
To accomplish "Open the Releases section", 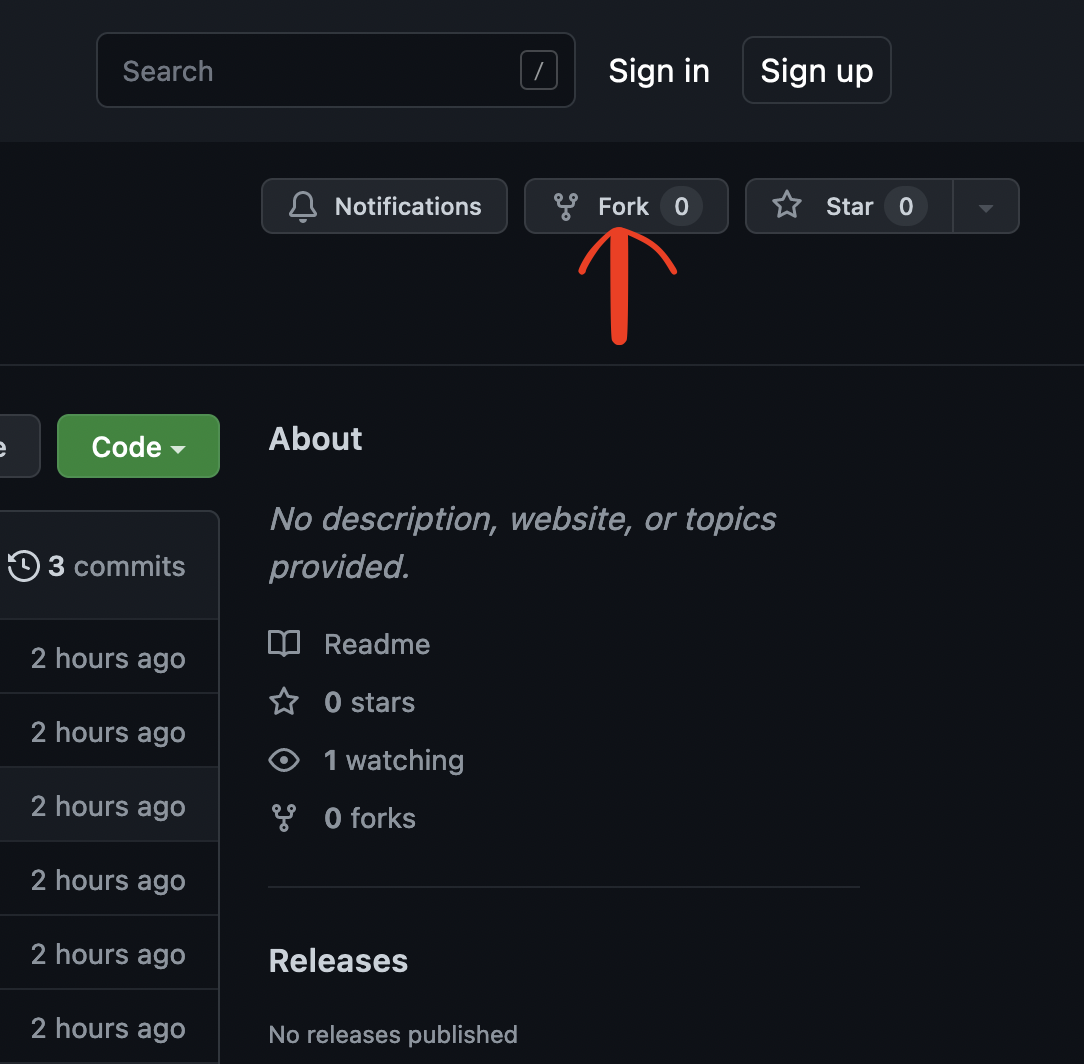I will (338, 960).
